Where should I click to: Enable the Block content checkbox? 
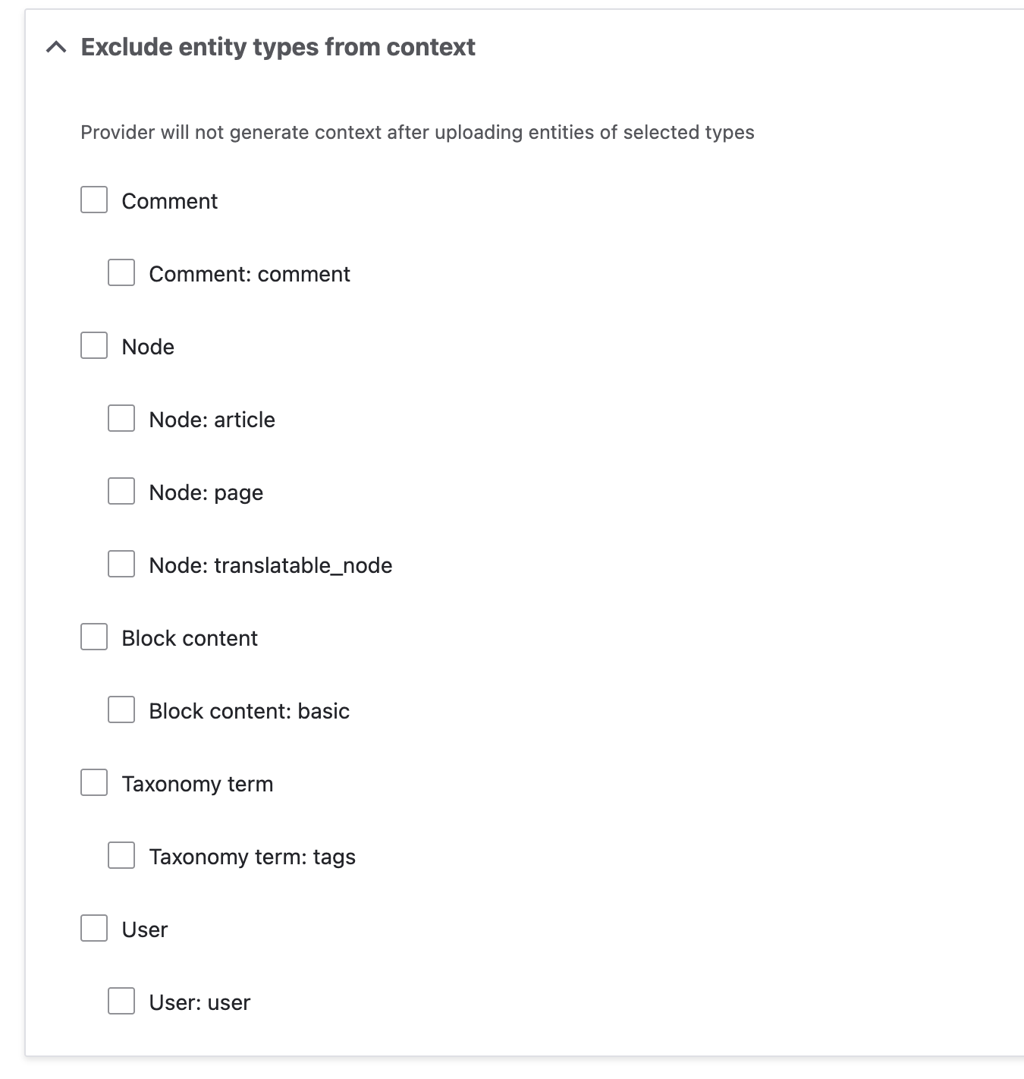[x=93, y=636]
